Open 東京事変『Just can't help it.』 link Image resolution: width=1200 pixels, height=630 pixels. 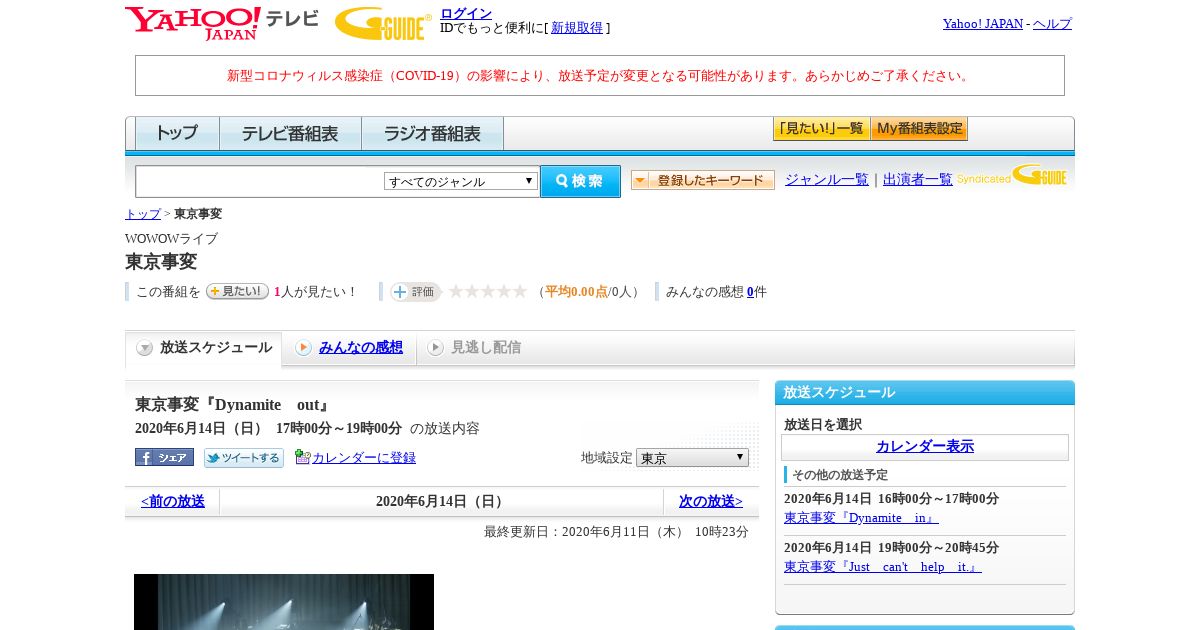click(883, 566)
